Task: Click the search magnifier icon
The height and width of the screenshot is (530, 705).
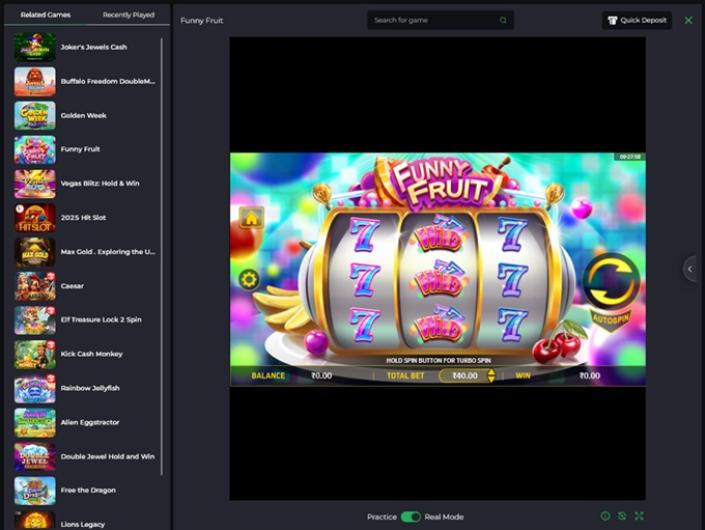Action: point(503,20)
